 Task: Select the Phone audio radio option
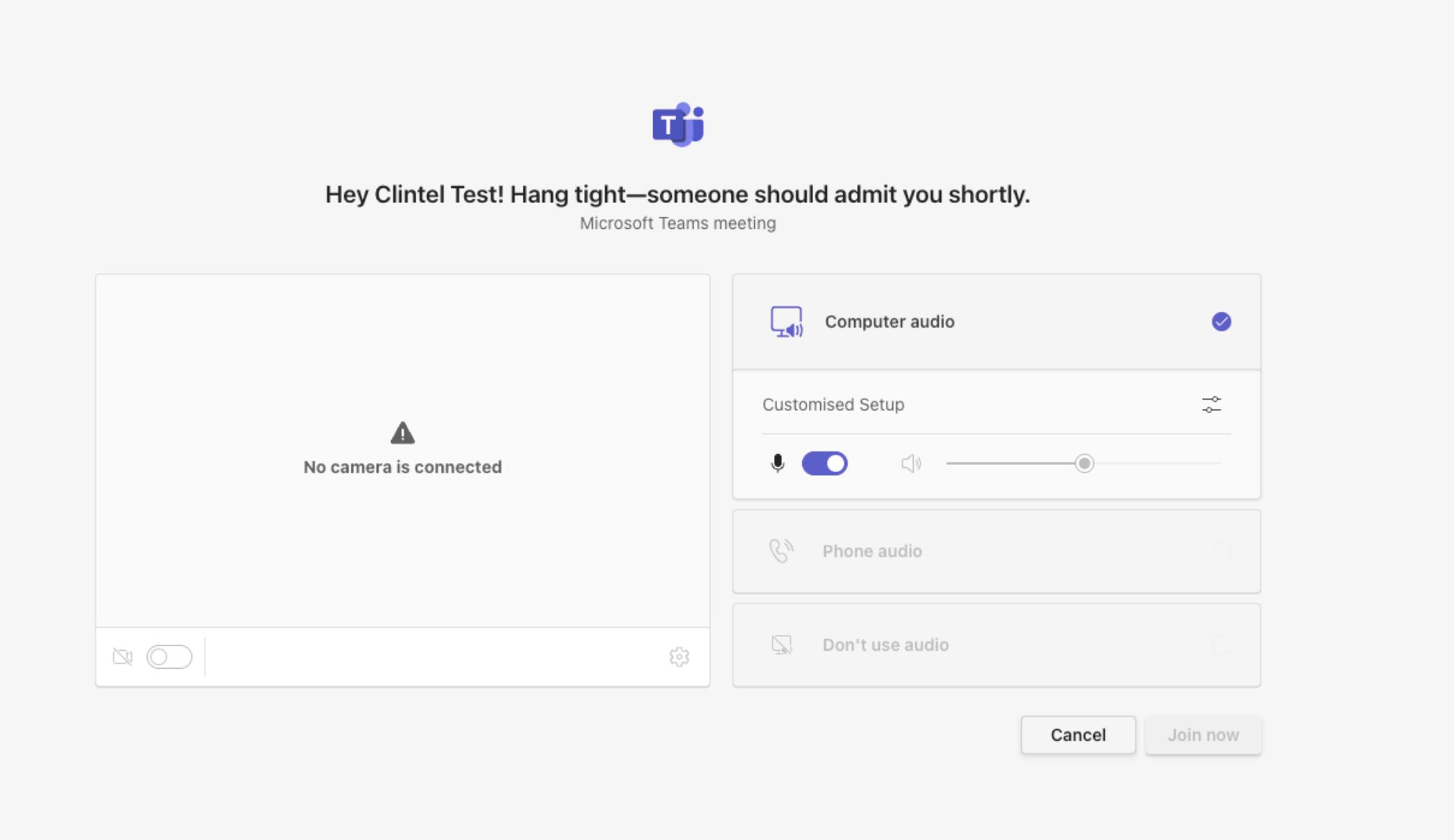[x=1221, y=551]
